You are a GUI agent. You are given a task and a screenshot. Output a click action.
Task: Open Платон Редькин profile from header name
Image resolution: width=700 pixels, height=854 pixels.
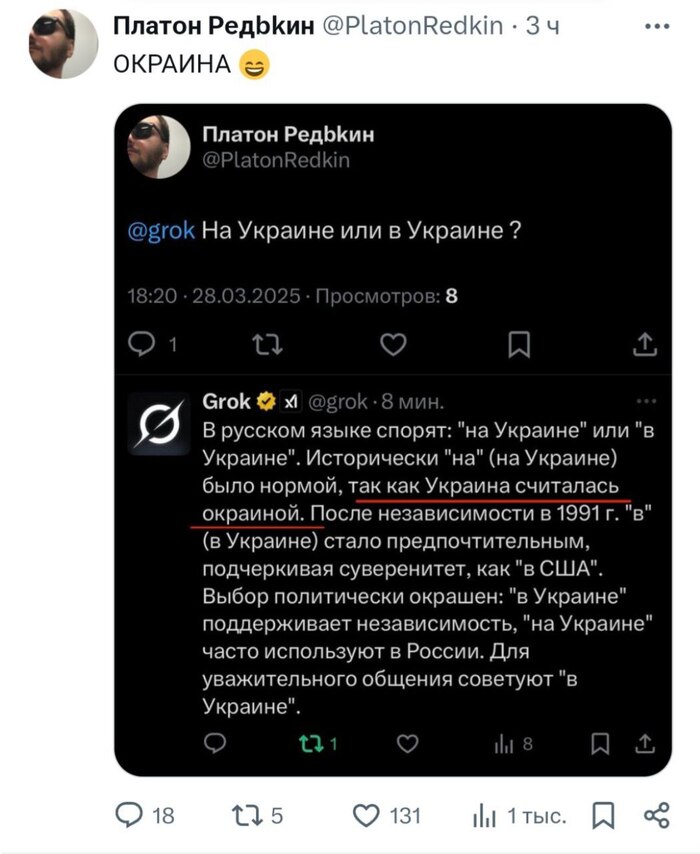(x=212, y=26)
